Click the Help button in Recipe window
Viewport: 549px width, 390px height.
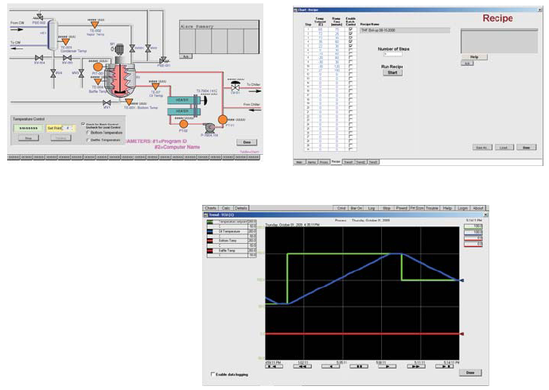474,57
